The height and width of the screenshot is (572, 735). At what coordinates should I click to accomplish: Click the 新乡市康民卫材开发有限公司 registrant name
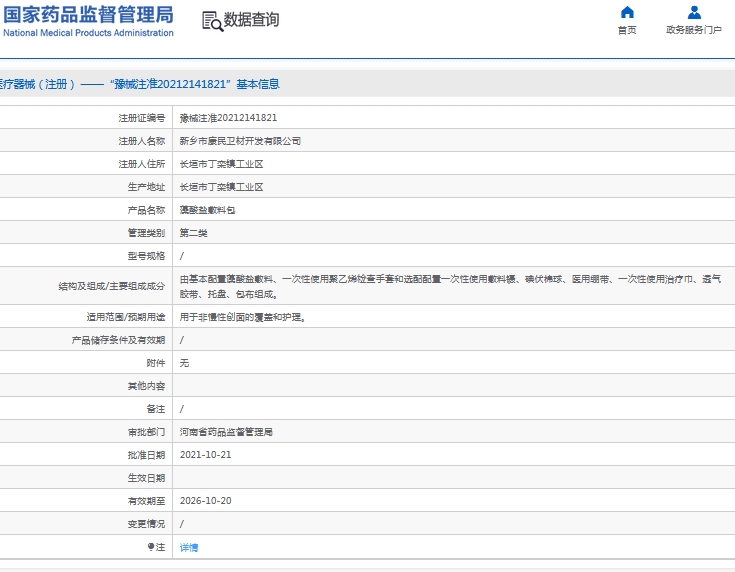tap(240, 141)
